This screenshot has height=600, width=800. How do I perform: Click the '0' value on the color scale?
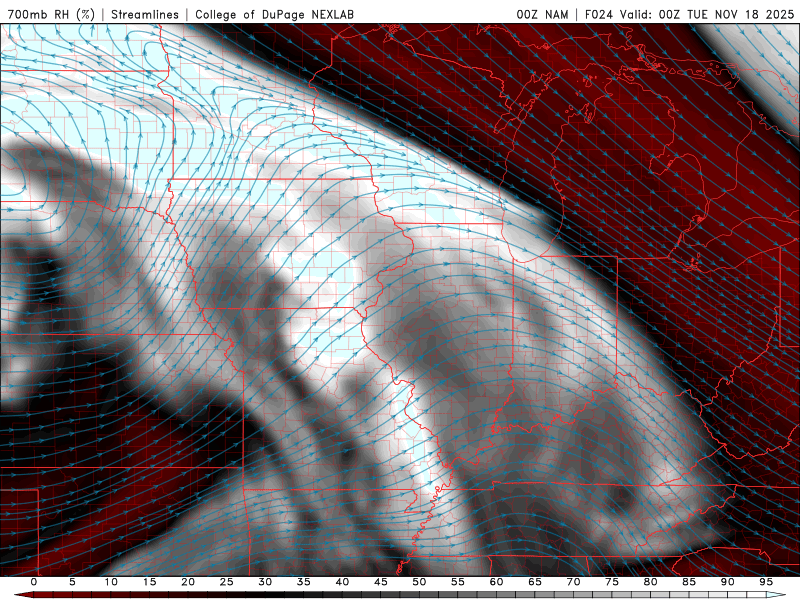click(34, 582)
